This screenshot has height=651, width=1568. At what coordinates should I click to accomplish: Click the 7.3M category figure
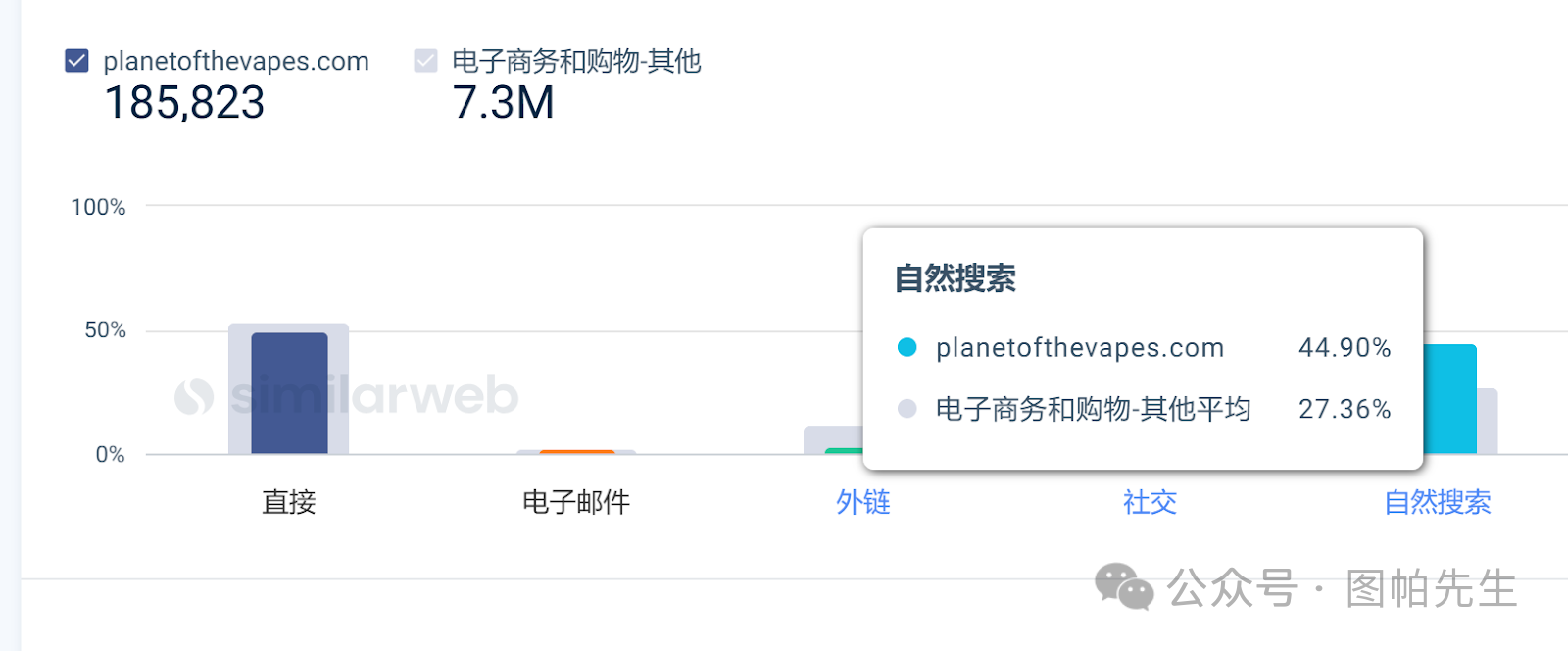[504, 103]
